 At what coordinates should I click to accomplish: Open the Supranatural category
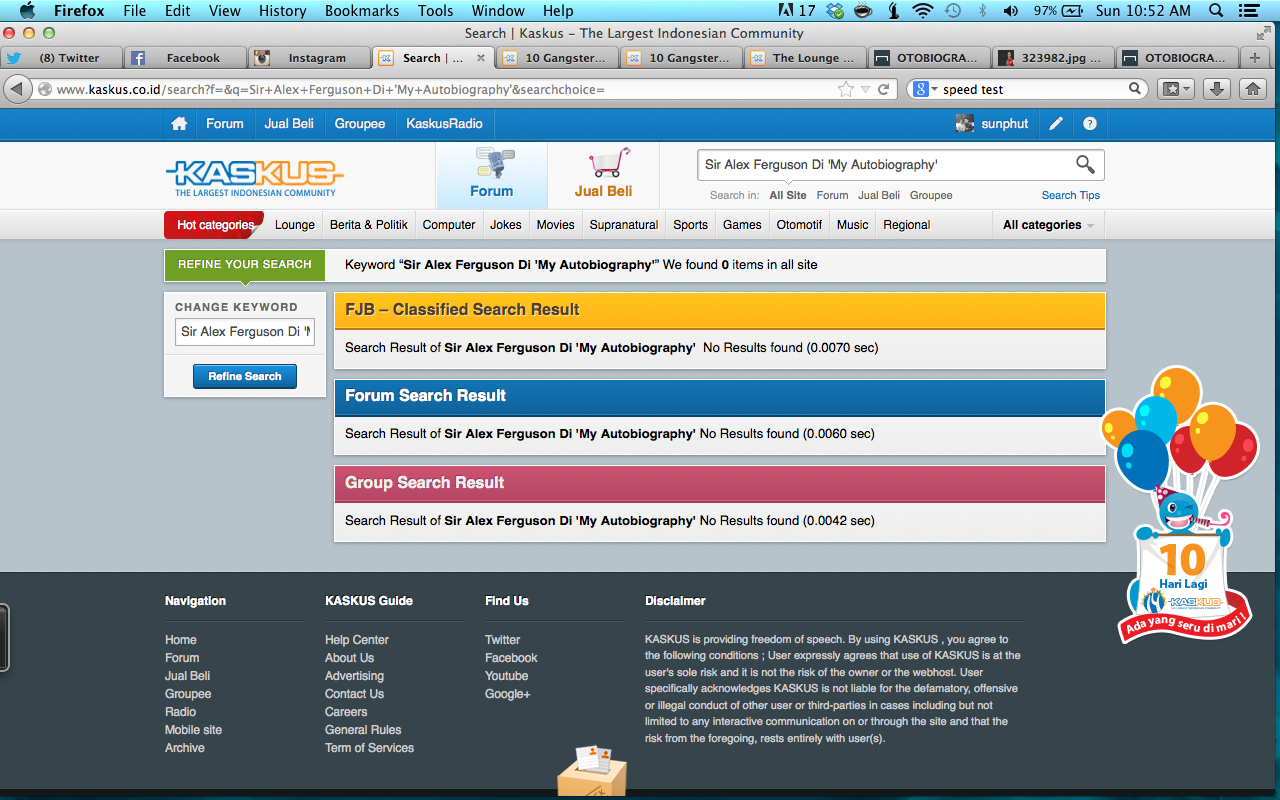(624, 225)
